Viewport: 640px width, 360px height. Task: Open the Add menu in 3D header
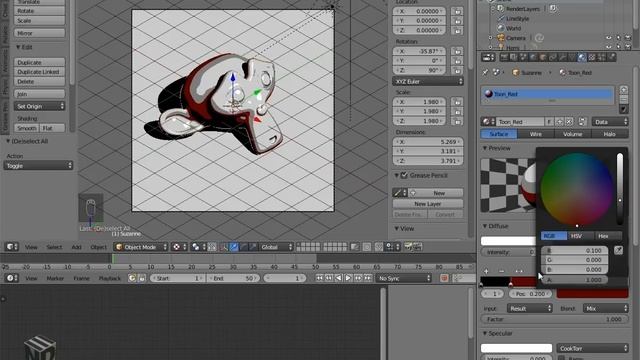[76, 247]
